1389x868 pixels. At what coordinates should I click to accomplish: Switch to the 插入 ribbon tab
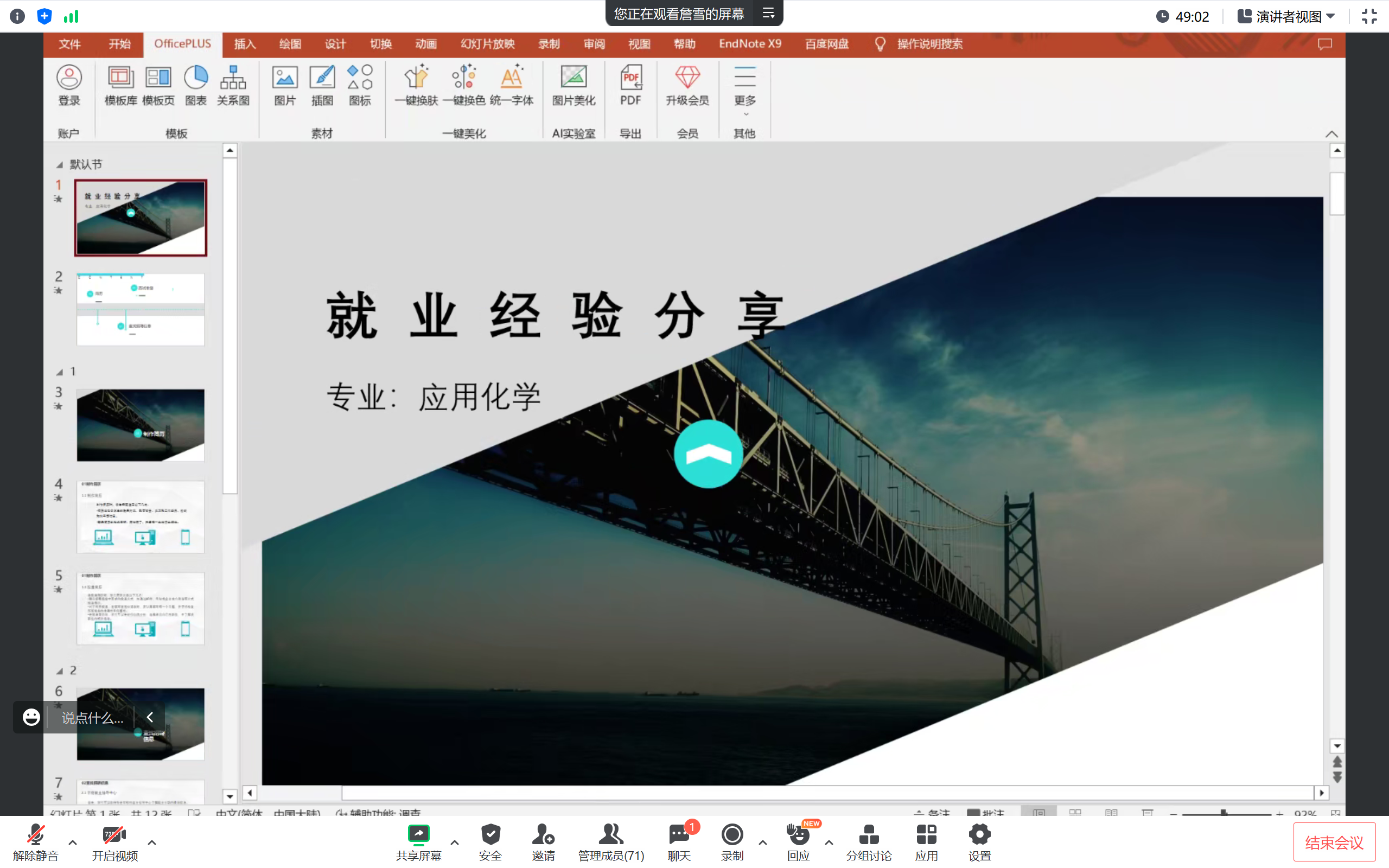[x=245, y=44]
